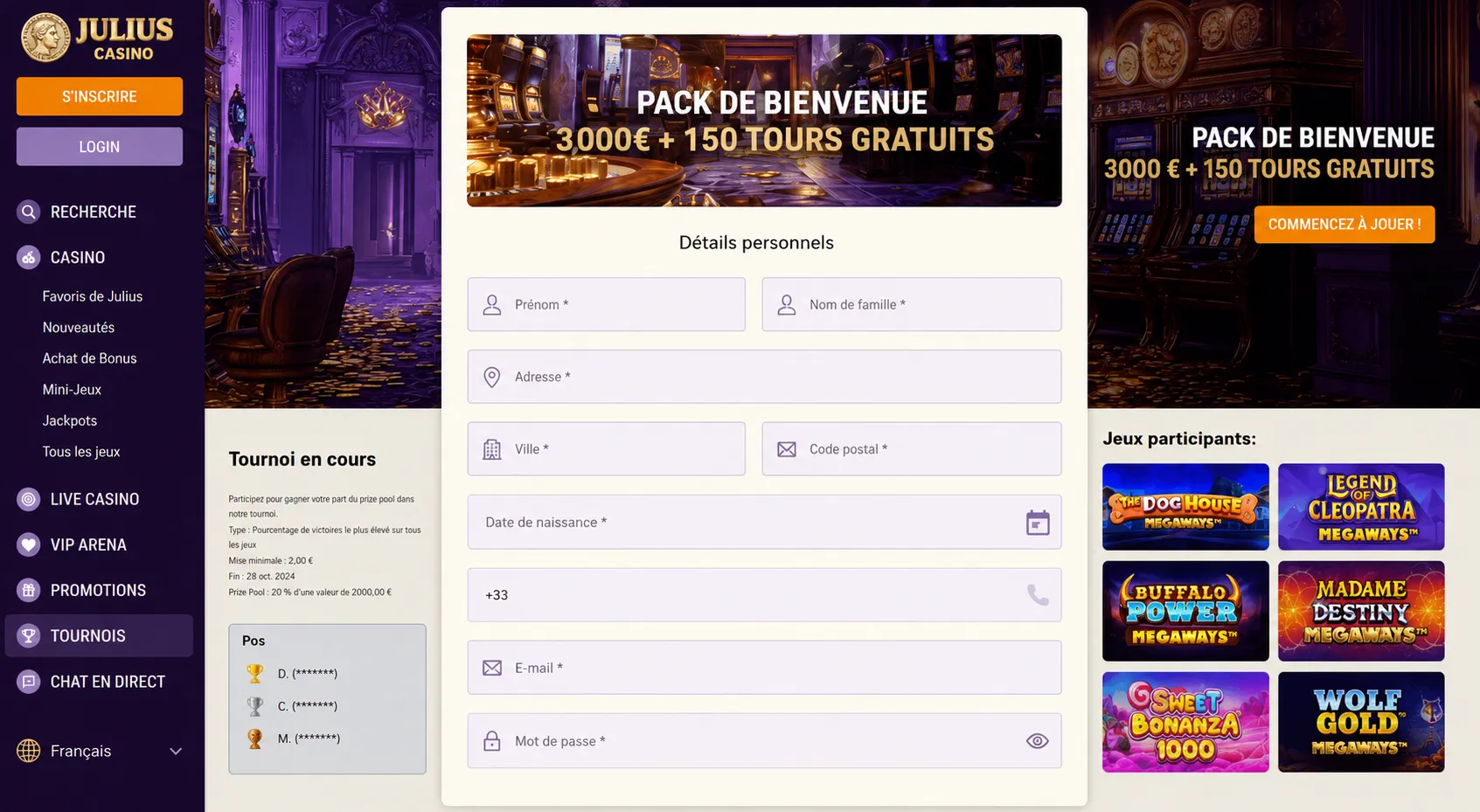1480x812 pixels.
Task: Click the envelope icon in E-mail field
Action: [x=492, y=668]
